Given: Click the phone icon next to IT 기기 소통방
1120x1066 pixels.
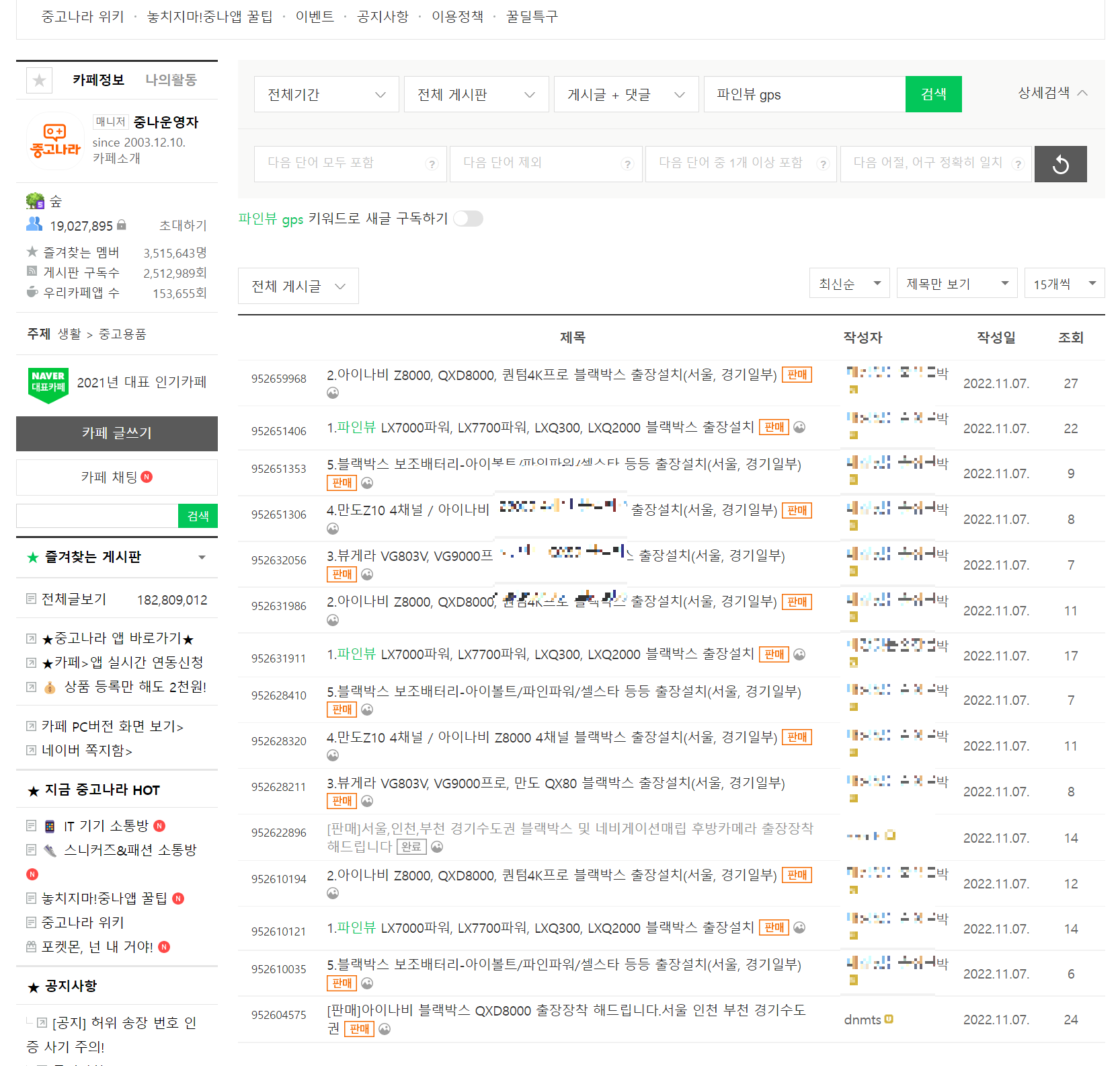Looking at the screenshot, I should [x=50, y=826].
